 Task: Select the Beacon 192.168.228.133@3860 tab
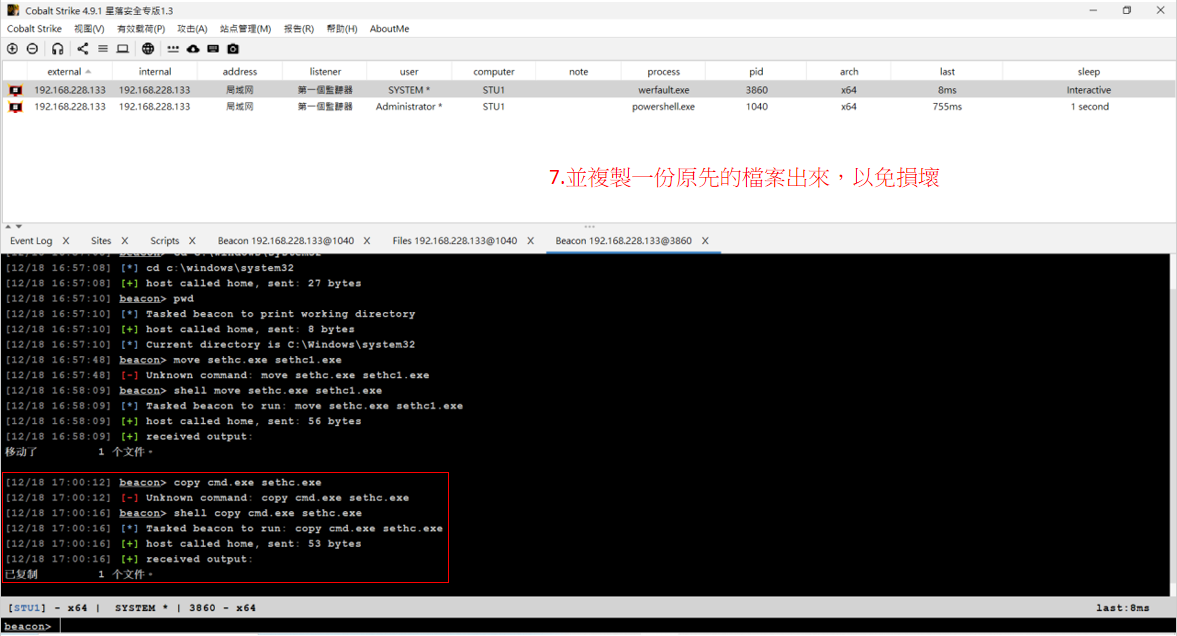tap(624, 241)
